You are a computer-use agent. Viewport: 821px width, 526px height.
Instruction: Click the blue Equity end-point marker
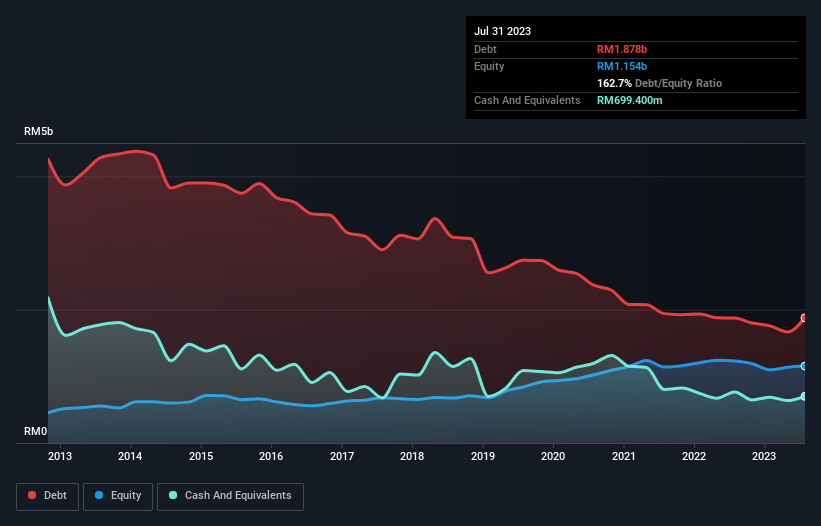[x=804, y=366]
